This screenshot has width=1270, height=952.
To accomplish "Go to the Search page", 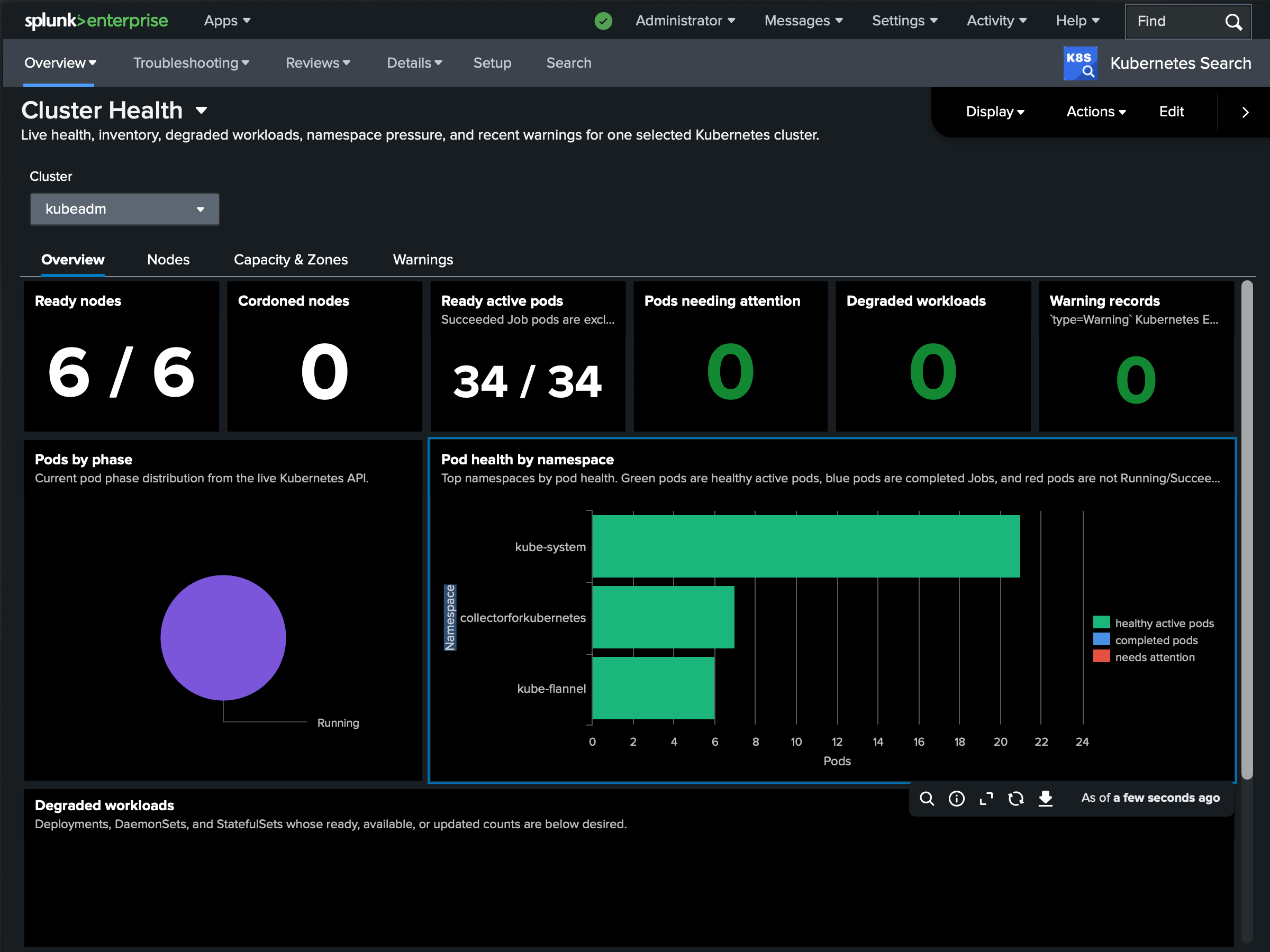I will click(x=568, y=62).
